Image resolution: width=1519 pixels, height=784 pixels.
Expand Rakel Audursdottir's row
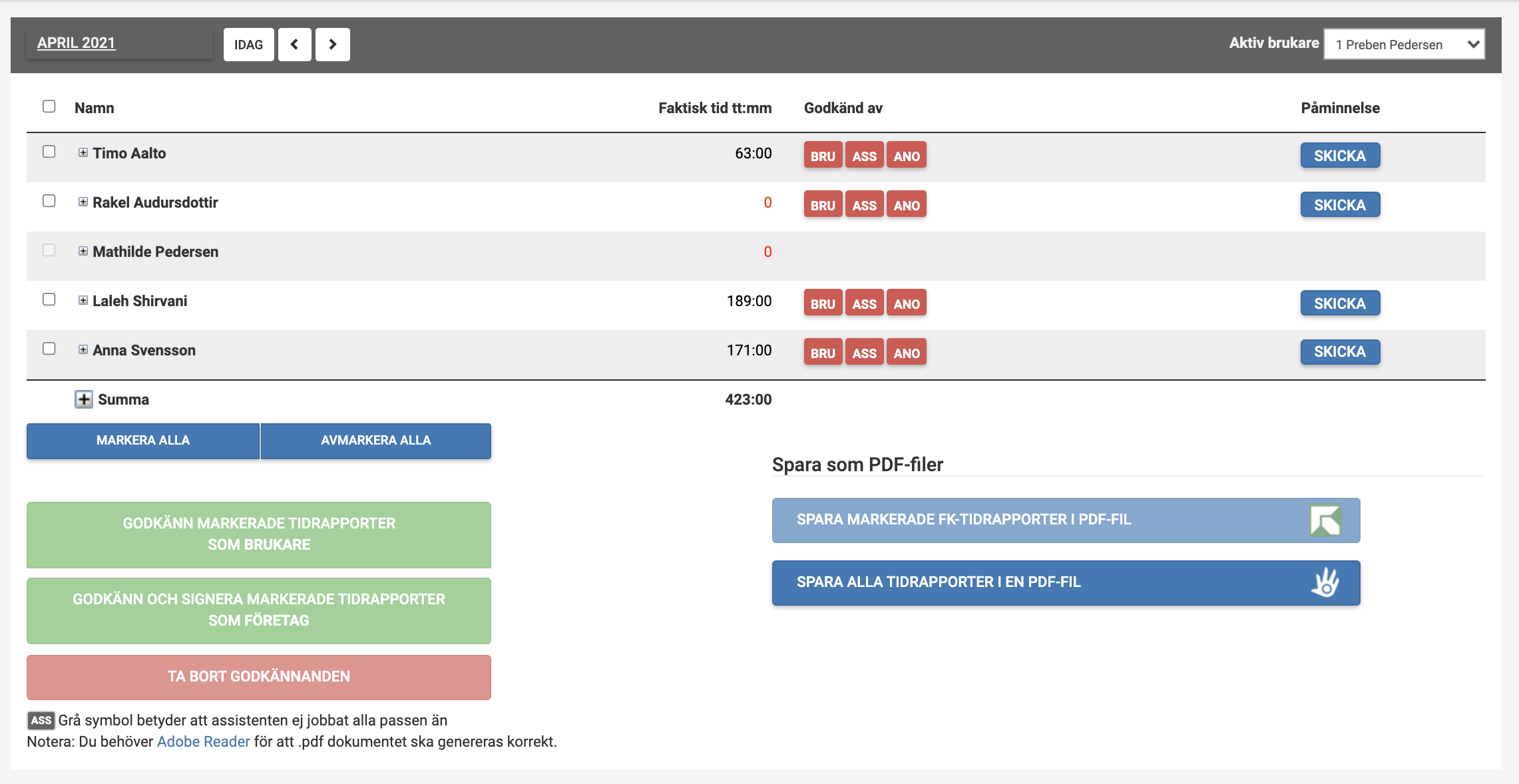[x=83, y=202]
